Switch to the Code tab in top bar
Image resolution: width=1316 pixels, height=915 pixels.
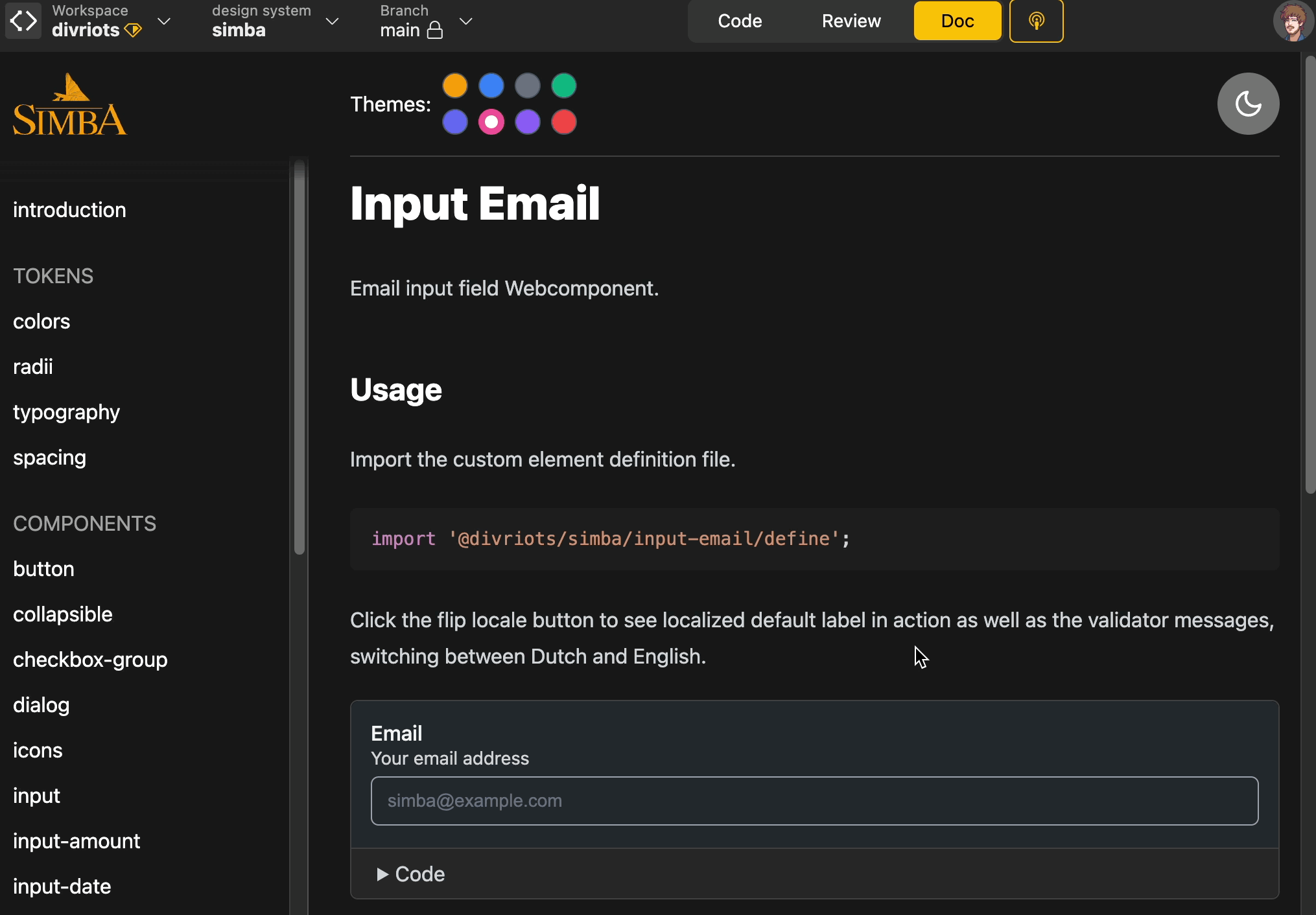740,21
